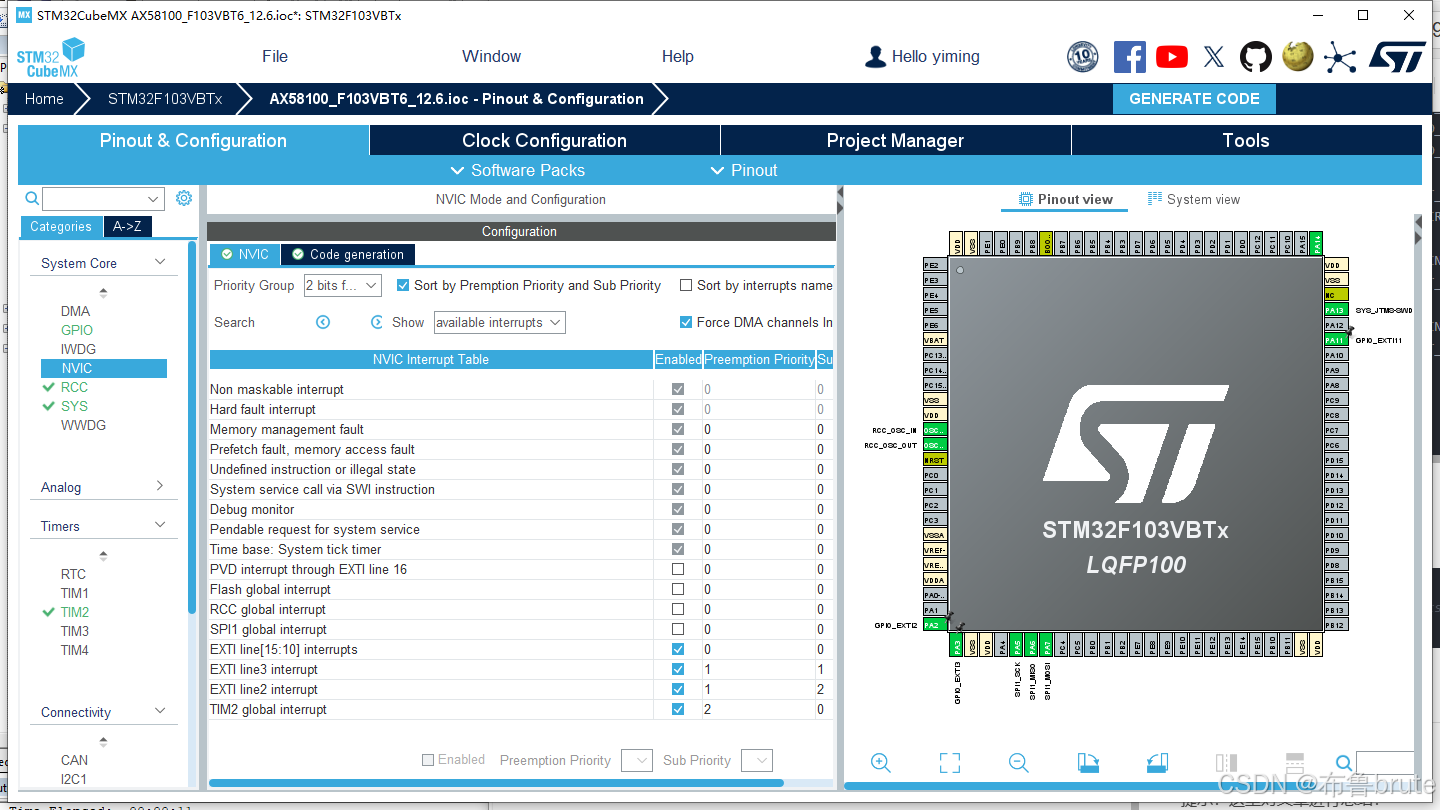Rotate chip counter-clockwise icon
The image size is (1440, 810).
[1157, 763]
